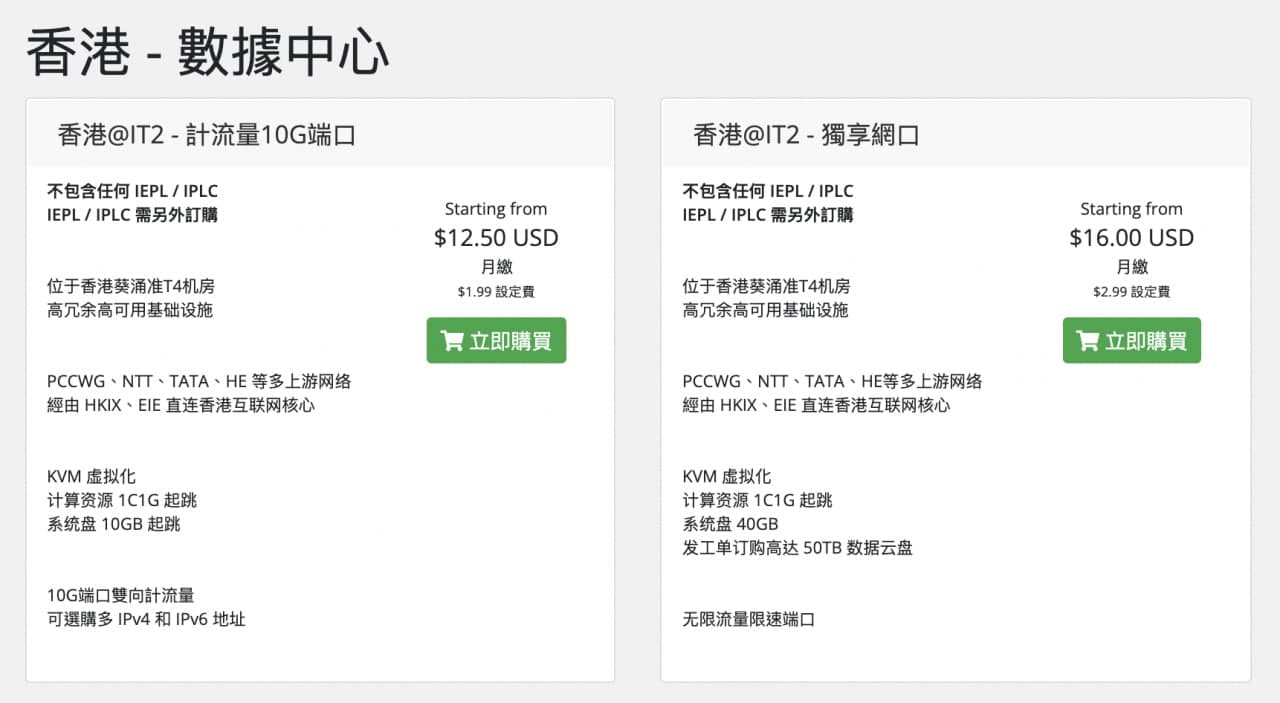
Task: Click the cart icon in the $16.00 plan button
Action: coord(1087,341)
